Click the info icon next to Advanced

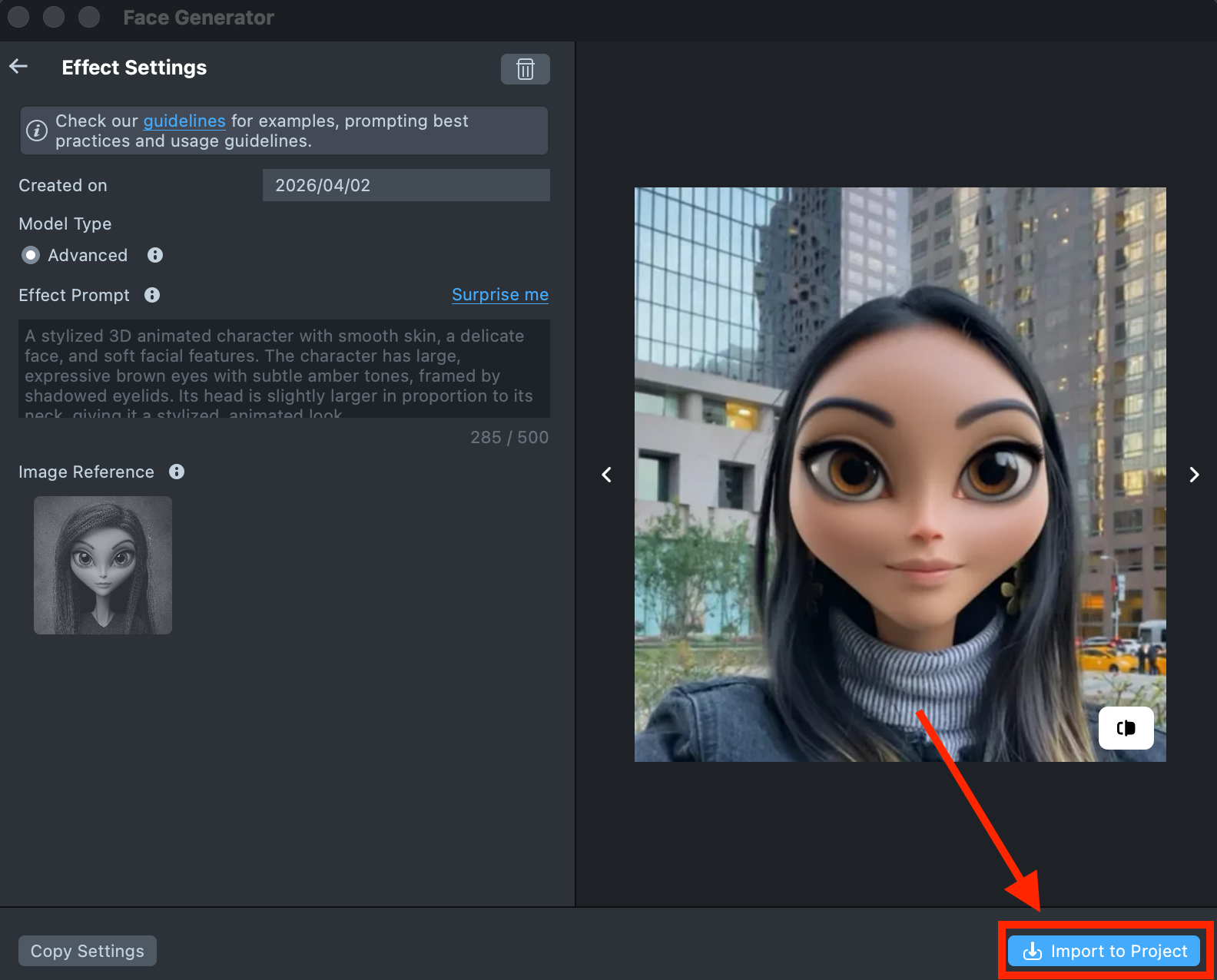point(155,255)
